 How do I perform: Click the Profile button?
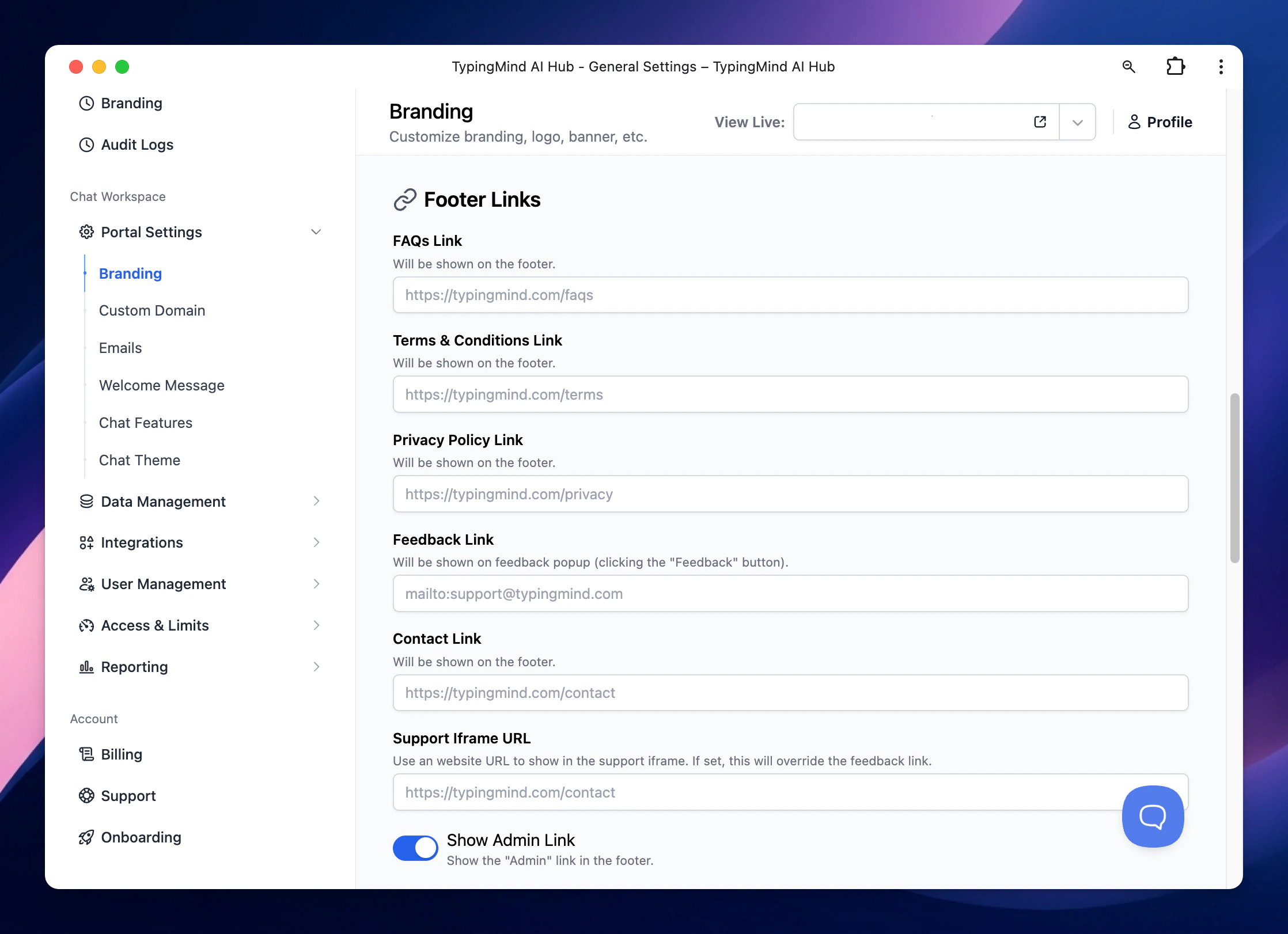click(x=1160, y=122)
